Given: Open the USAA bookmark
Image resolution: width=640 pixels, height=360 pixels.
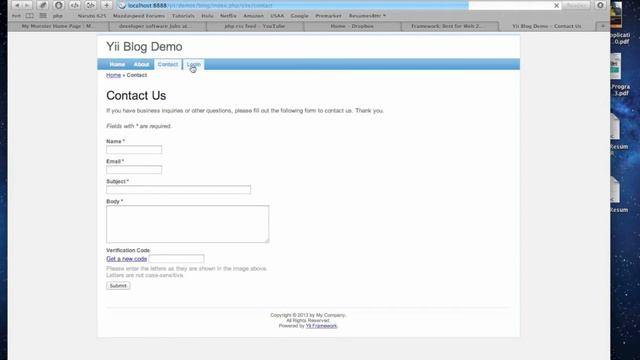Looking at the screenshot, I should [x=277, y=16].
